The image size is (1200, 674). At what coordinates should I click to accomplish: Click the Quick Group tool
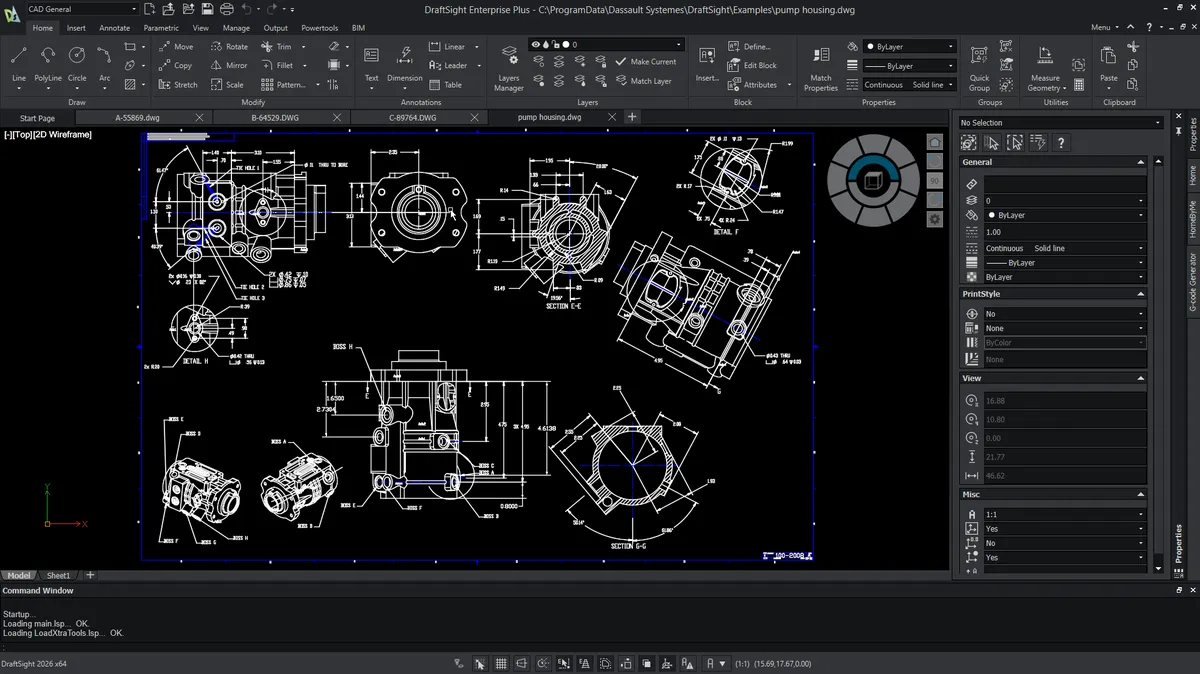(x=979, y=67)
